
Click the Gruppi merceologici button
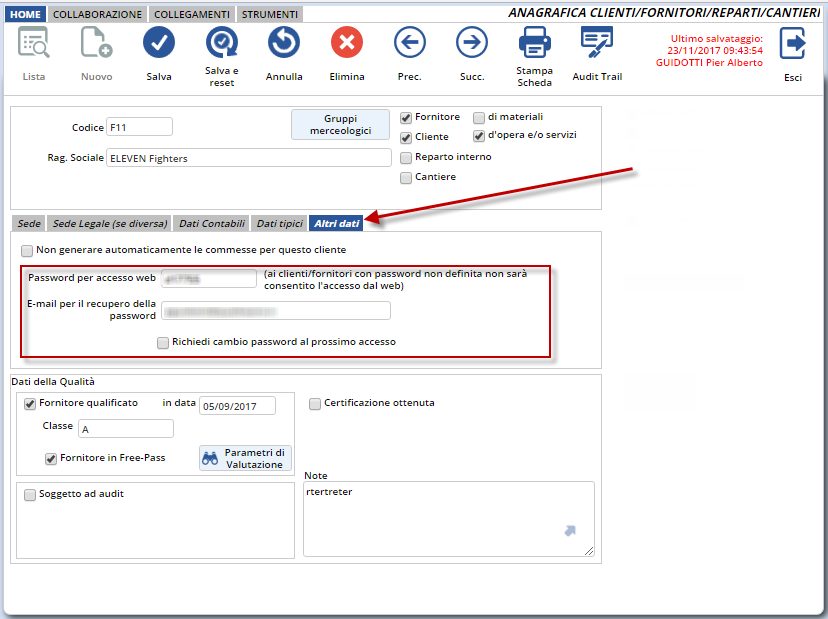340,125
